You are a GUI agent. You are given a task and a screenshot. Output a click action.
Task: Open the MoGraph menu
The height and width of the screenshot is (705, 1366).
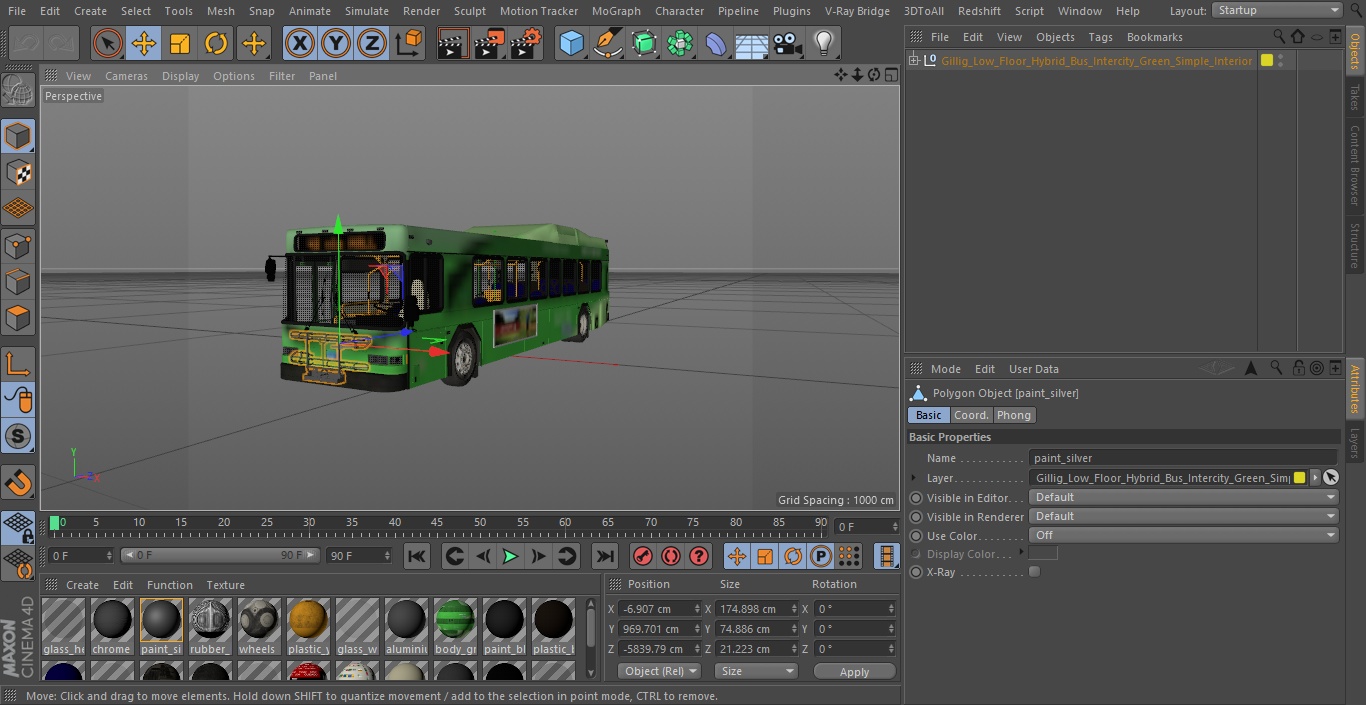(x=616, y=11)
